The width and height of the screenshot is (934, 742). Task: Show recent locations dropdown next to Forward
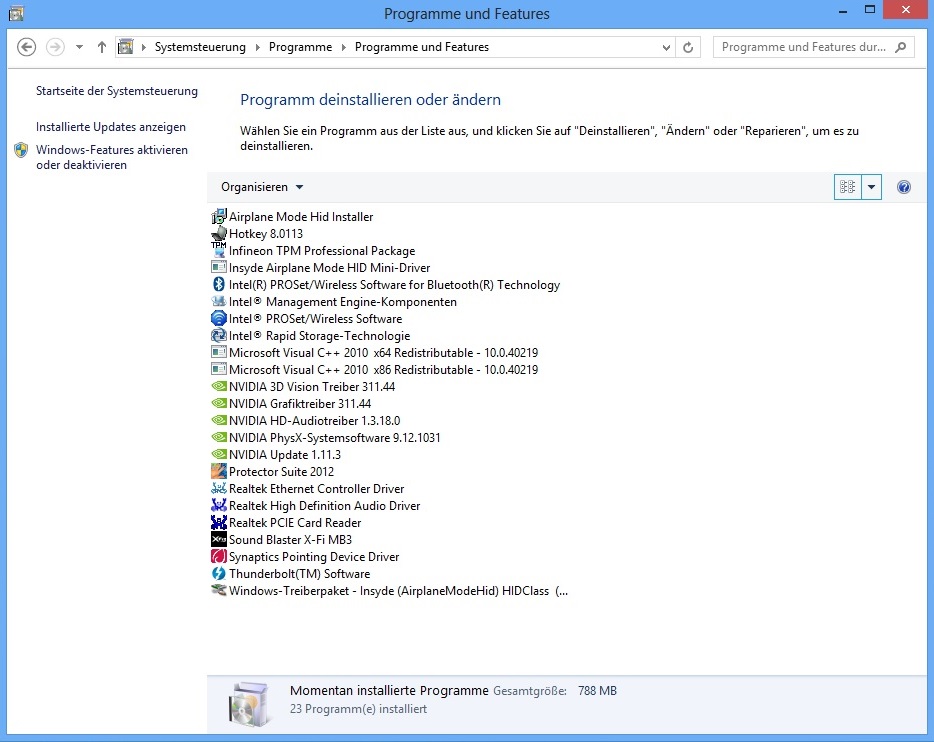click(x=79, y=47)
